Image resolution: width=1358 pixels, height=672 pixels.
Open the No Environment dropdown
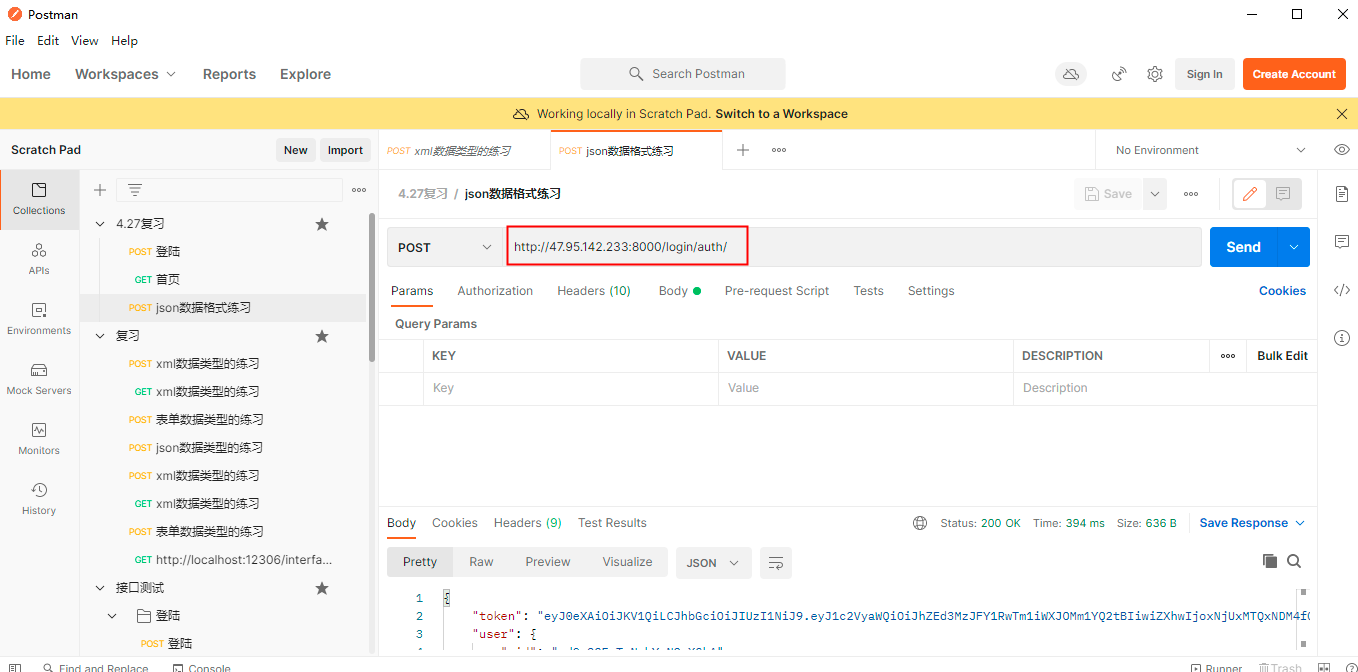coord(1210,150)
